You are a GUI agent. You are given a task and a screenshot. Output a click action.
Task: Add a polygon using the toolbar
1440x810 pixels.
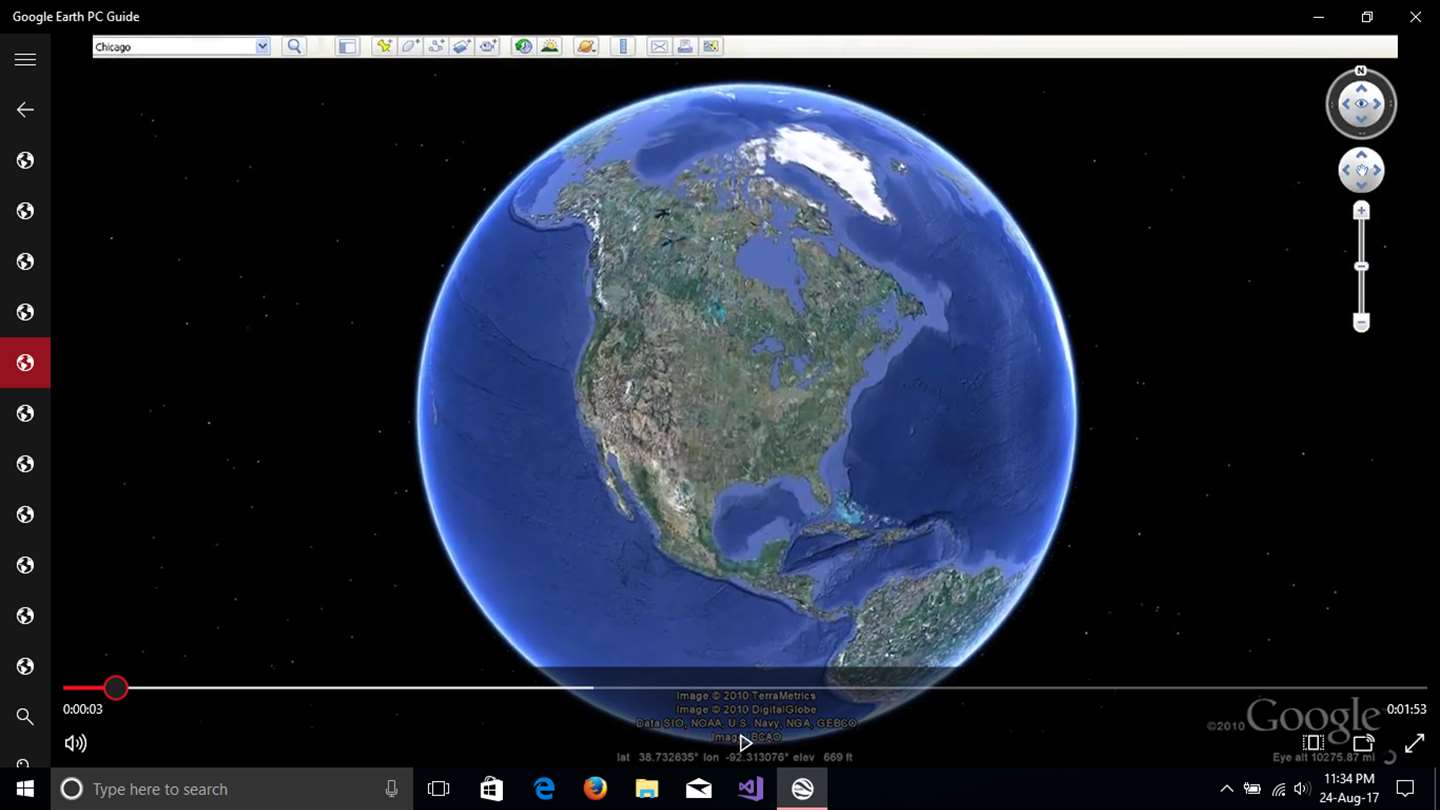click(x=410, y=46)
